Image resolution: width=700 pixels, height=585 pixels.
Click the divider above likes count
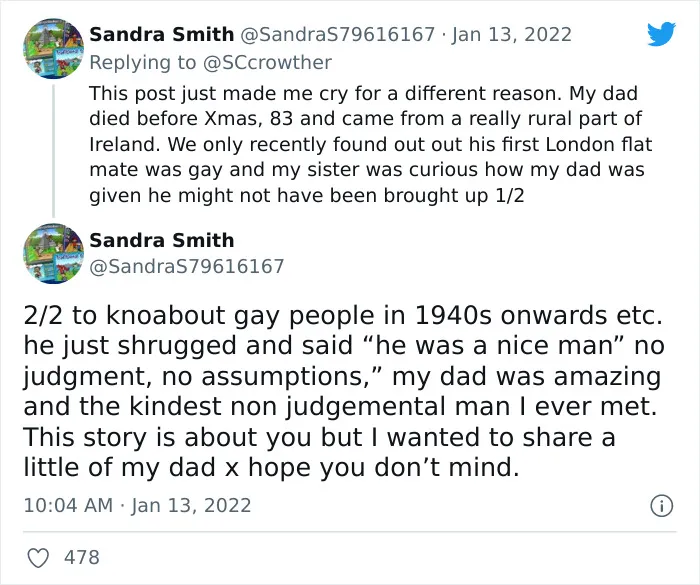tap(350, 532)
